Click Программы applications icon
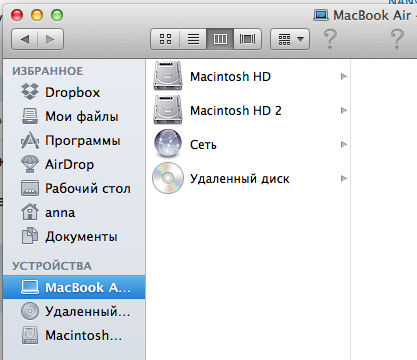 (x=30, y=140)
